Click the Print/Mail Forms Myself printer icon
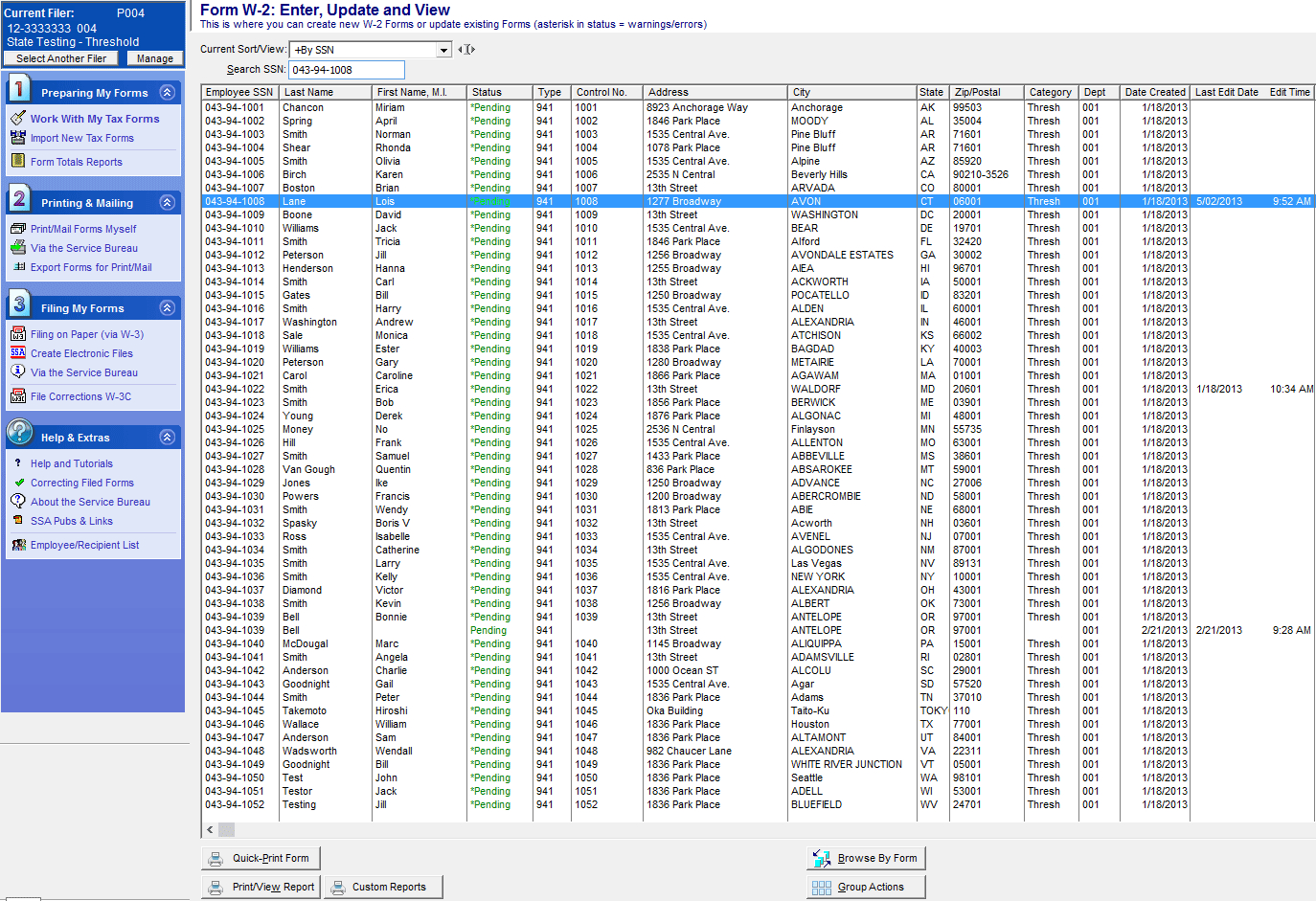Screen dimensions: 1316x901 coord(17,229)
